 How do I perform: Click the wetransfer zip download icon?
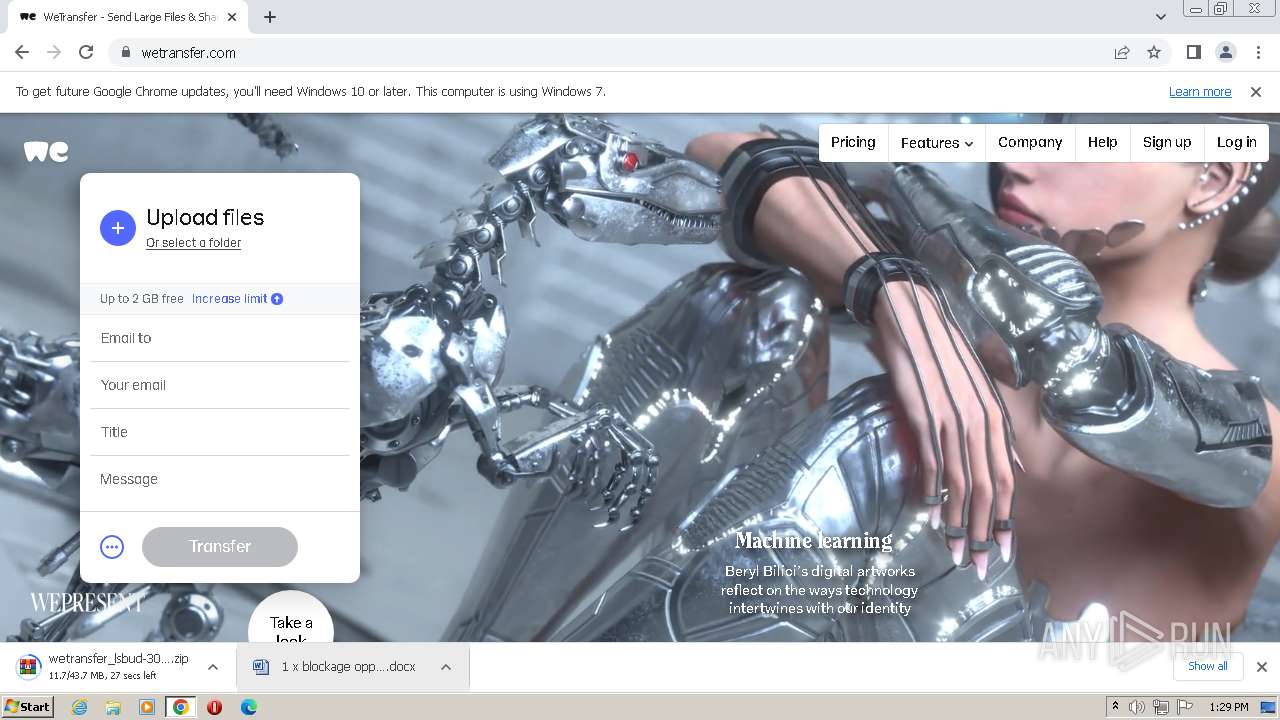point(29,667)
